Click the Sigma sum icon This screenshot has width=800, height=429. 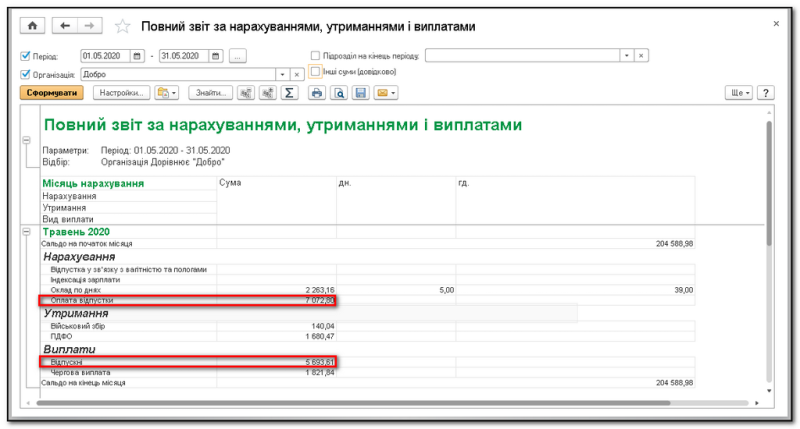point(289,93)
